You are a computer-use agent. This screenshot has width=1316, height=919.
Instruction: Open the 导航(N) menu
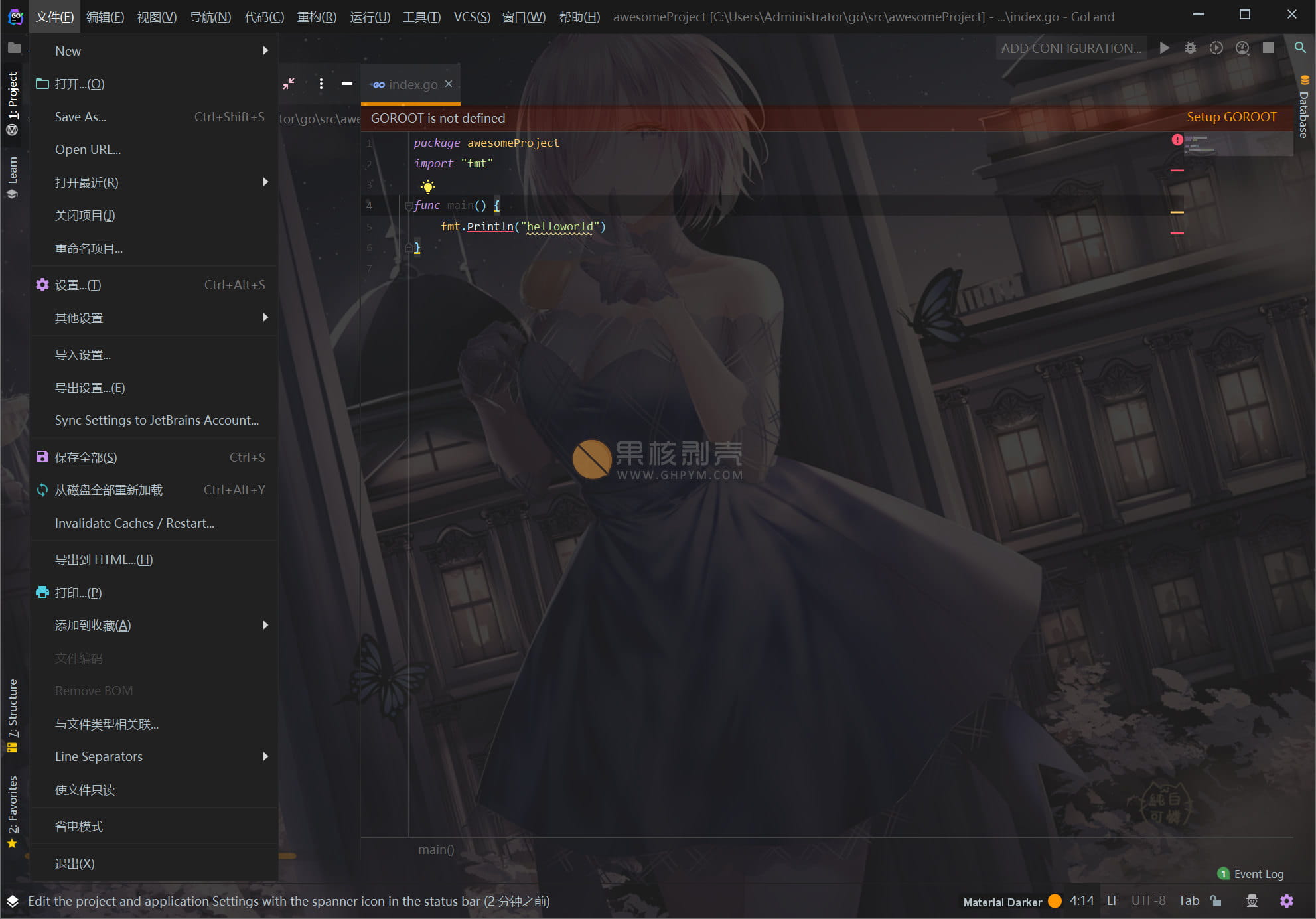pos(210,17)
